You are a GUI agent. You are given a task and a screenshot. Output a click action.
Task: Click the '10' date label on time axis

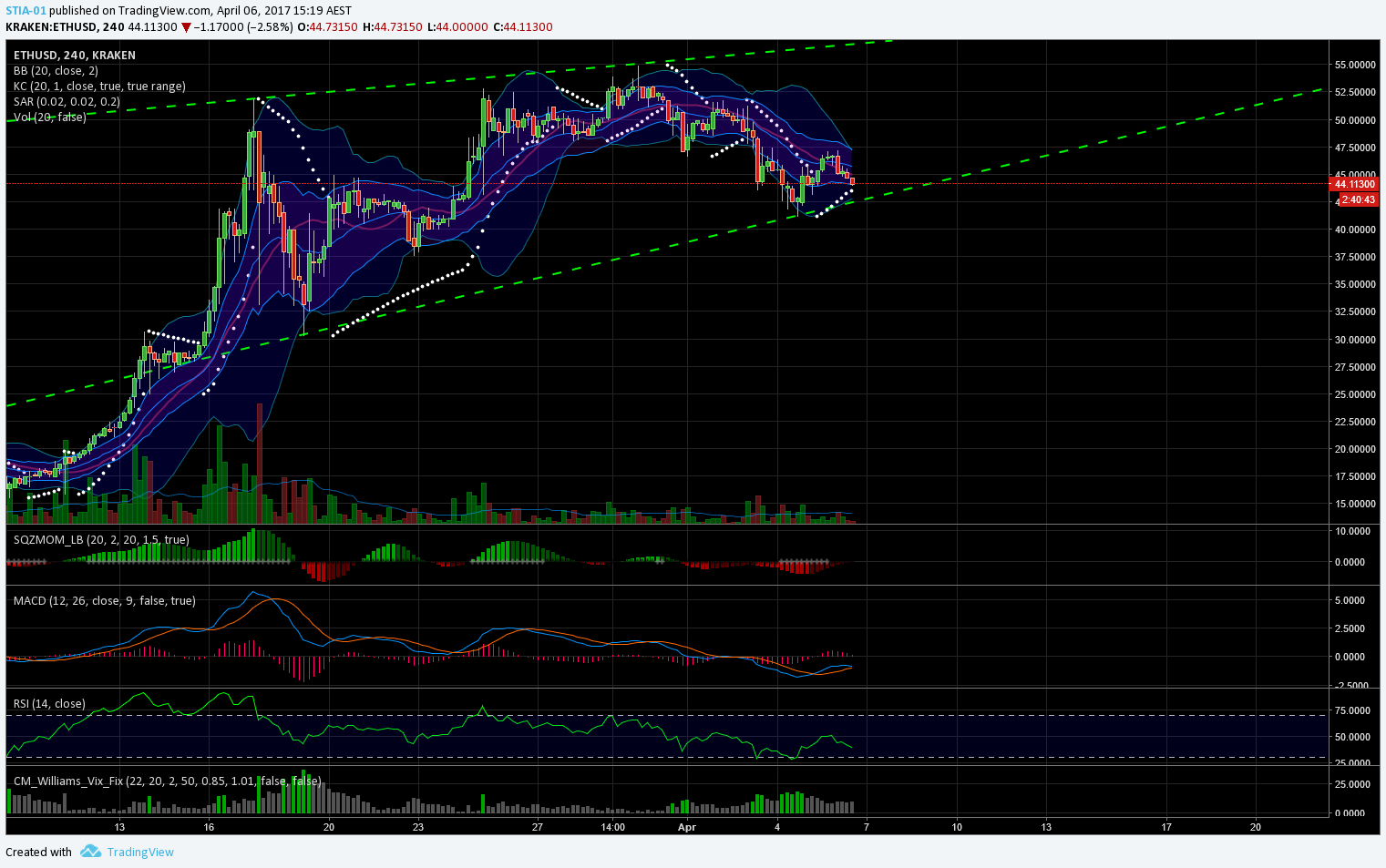click(957, 827)
